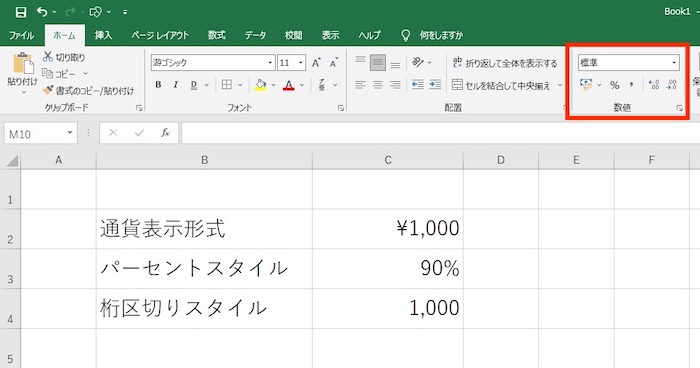Align text left
The width and height of the screenshot is (700, 368).
pyautogui.click(x=360, y=84)
